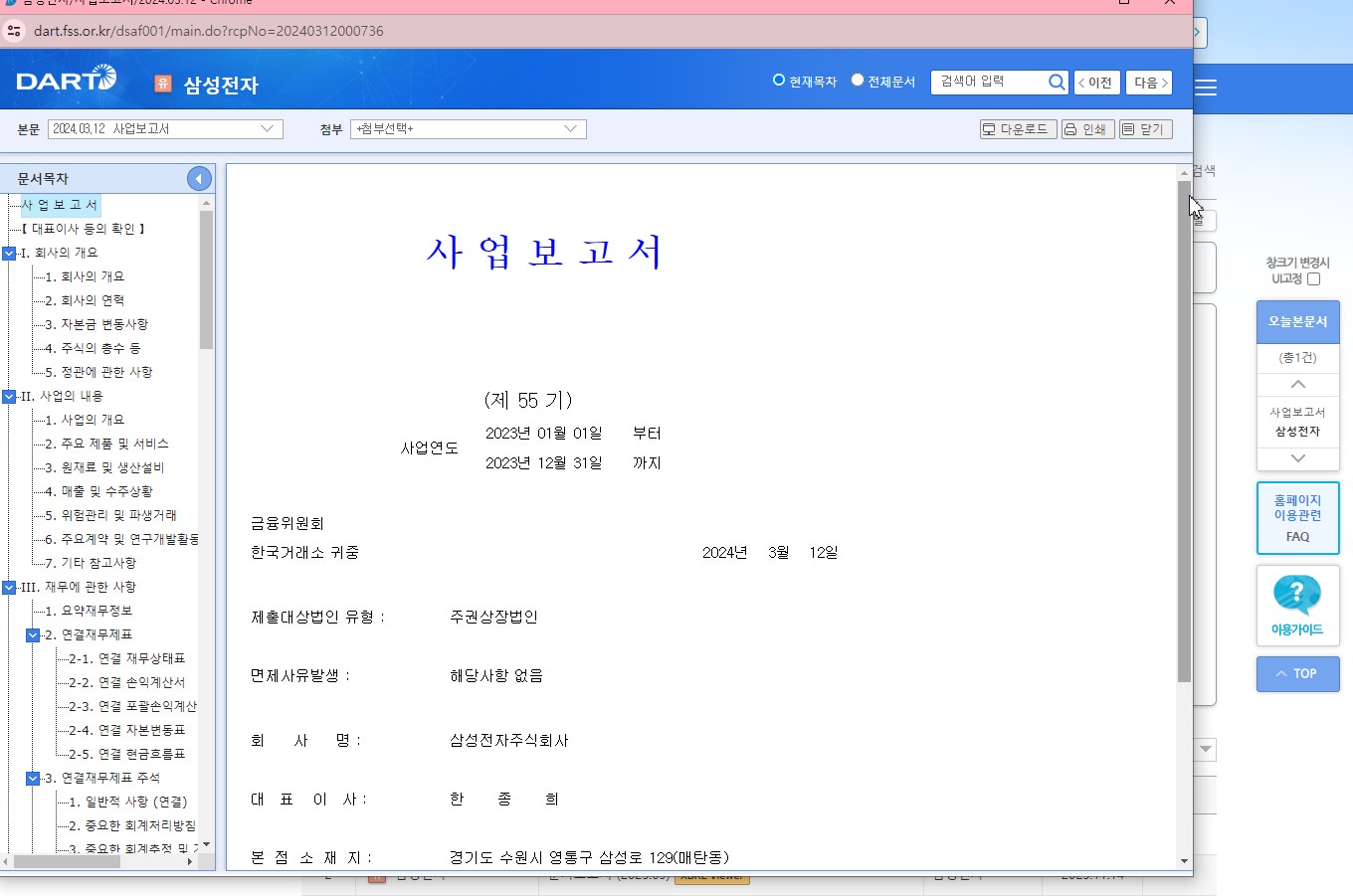The image size is (1353, 896).
Task: Open 2-5. 연결 현금흐름표 item
Action: pyautogui.click(x=126, y=754)
